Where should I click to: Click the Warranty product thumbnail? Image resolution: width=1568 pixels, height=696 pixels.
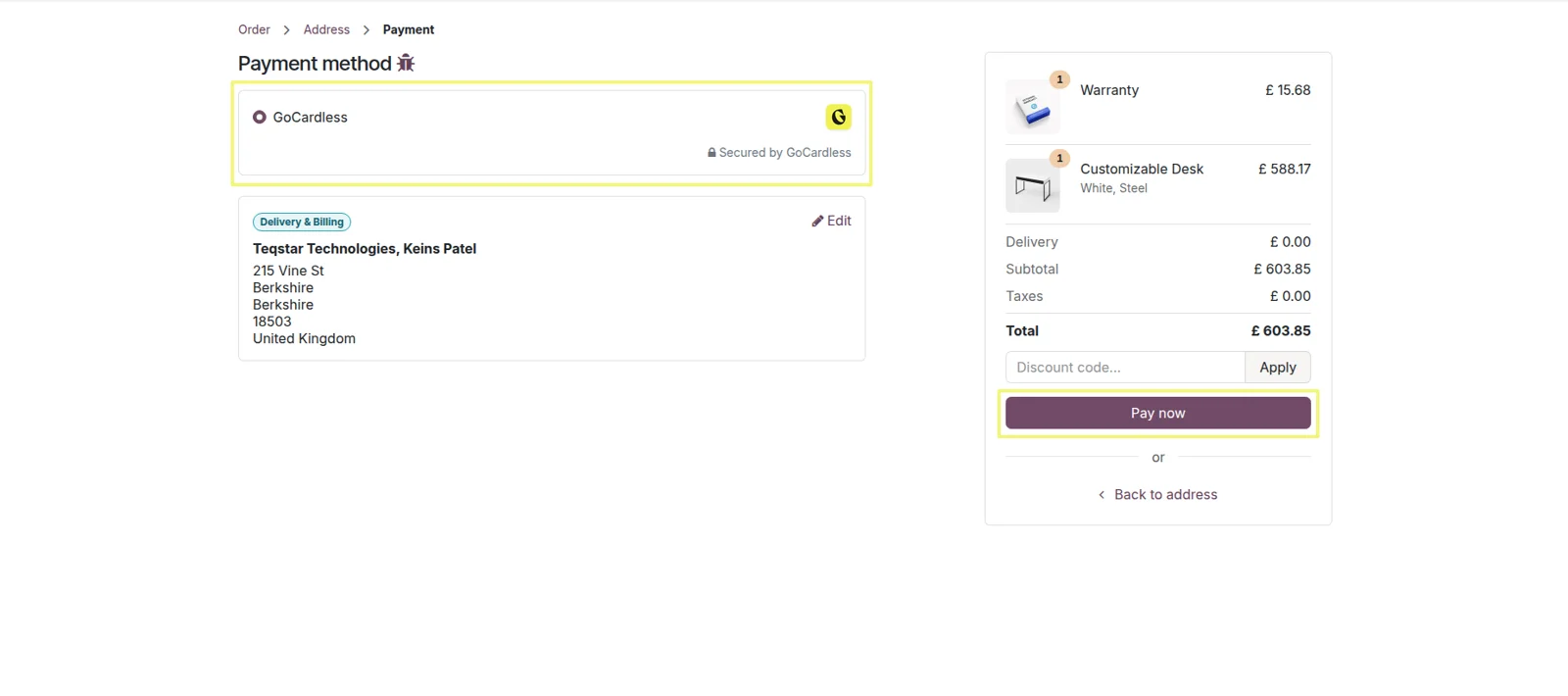click(x=1032, y=107)
